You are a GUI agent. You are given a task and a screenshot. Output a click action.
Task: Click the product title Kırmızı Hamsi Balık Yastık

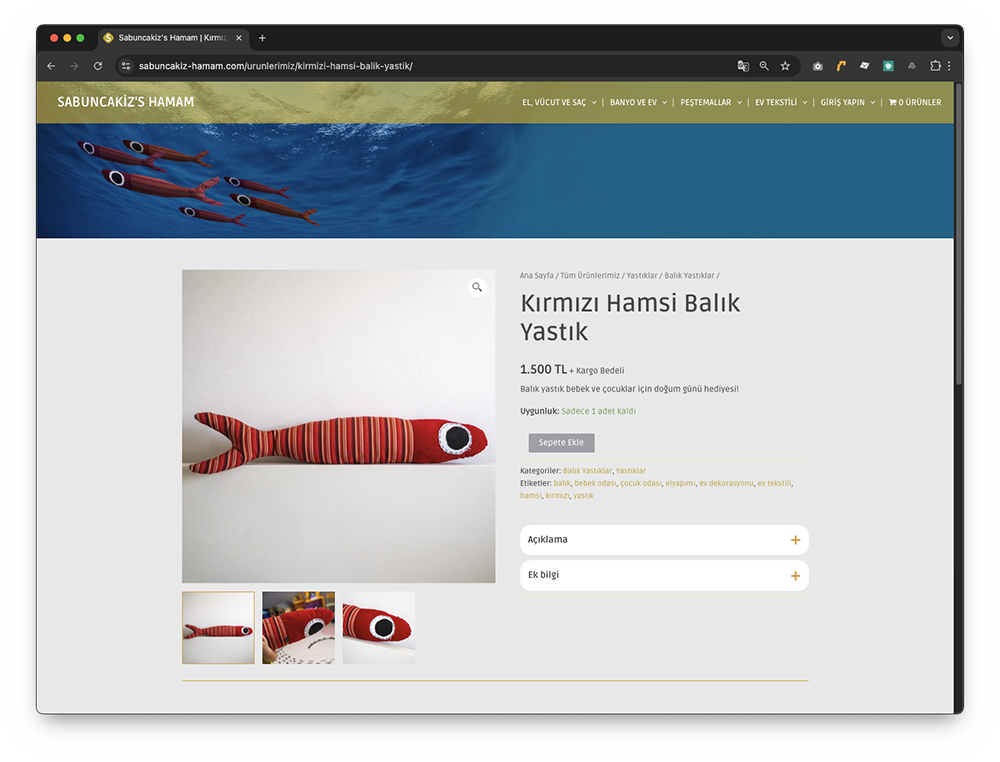click(x=630, y=317)
